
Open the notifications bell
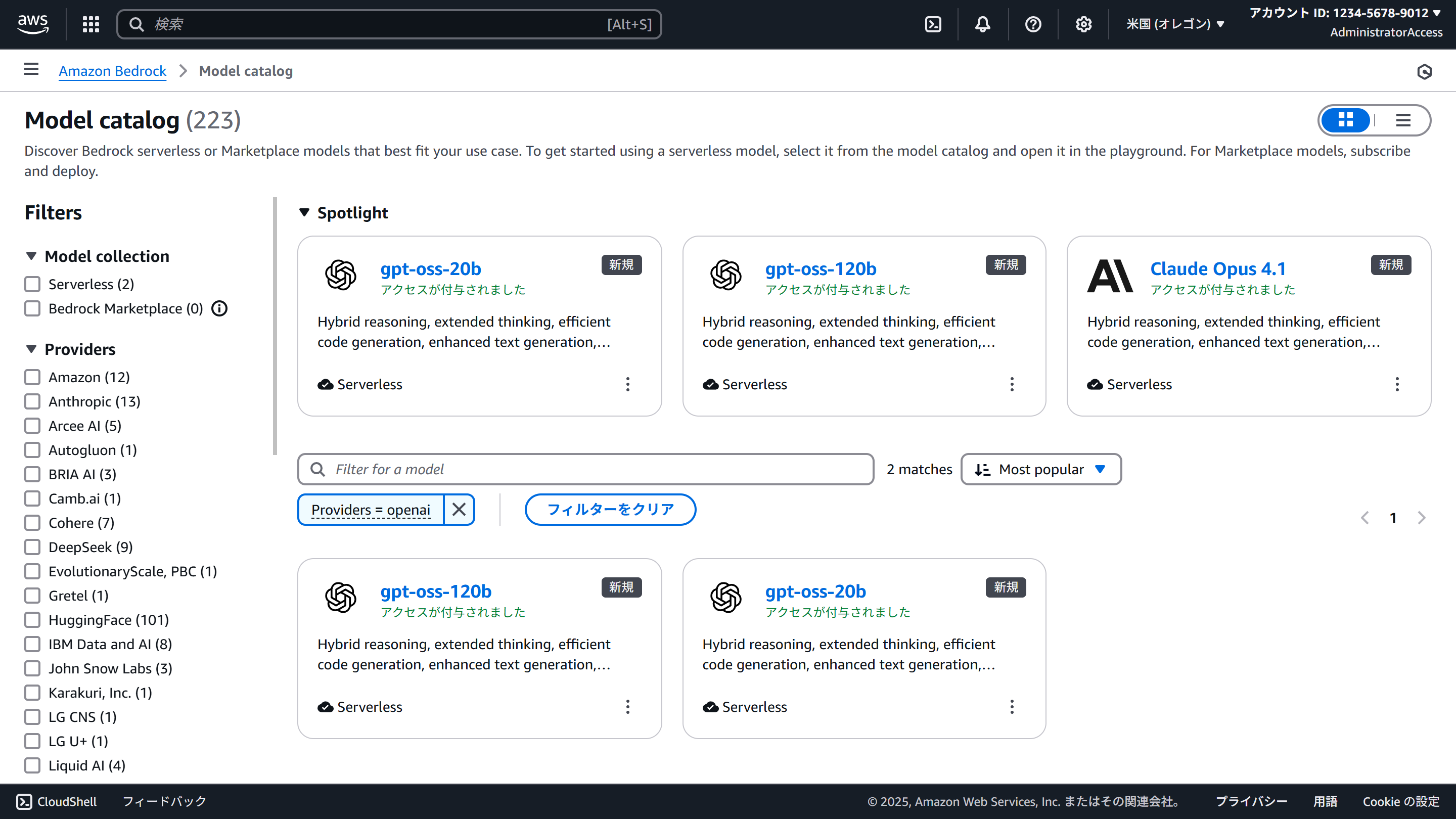click(x=983, y=24)
